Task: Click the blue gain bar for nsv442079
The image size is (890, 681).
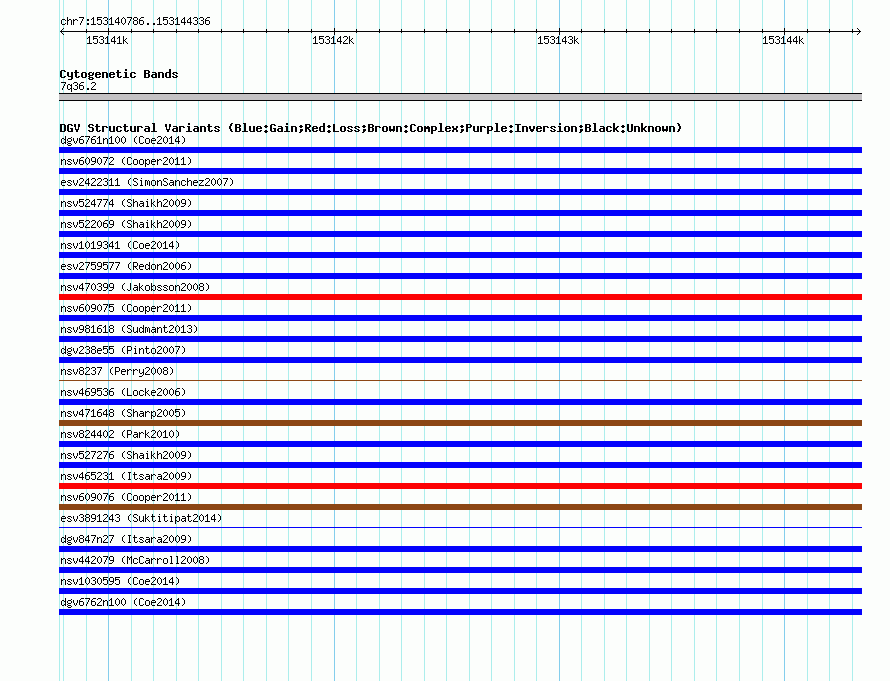Action: [x=460, y=570]
